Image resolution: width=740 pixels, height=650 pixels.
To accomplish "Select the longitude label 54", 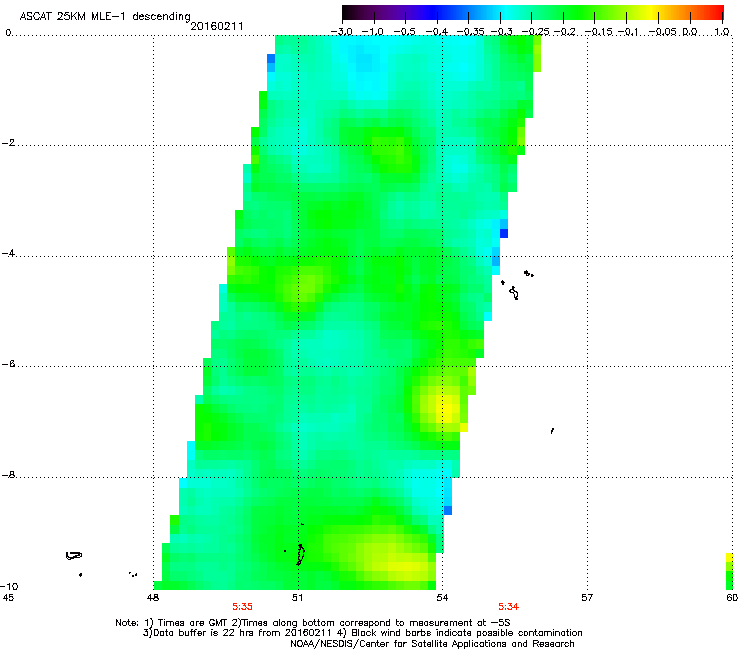I will tap(442, 598).
